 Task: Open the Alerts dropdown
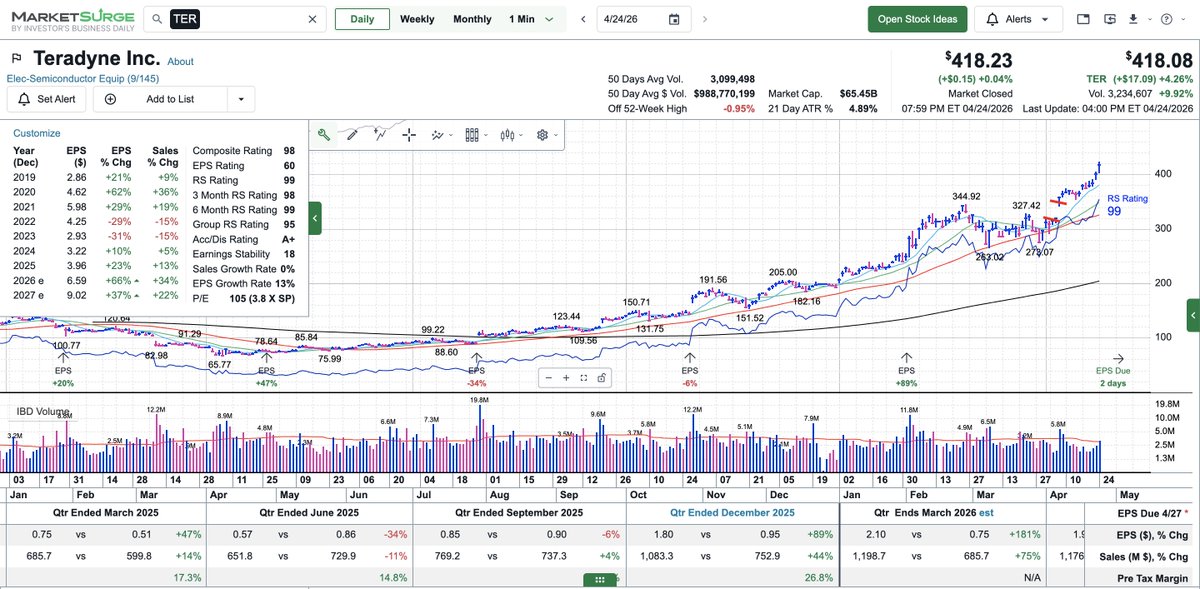[x=1018, y=19]
